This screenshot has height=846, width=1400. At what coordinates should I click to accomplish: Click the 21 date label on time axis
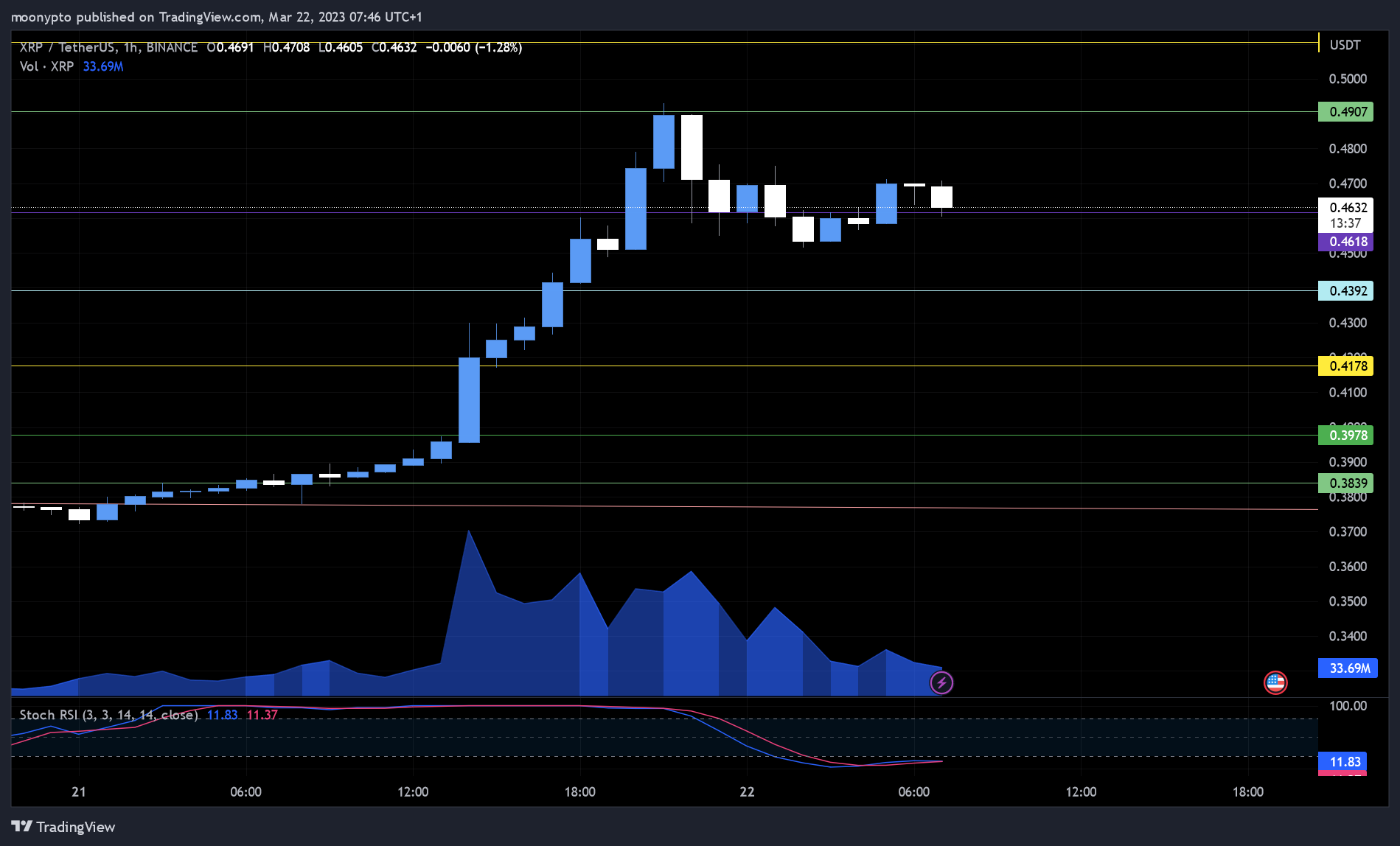pyautogui.click(x=78, y=792)
